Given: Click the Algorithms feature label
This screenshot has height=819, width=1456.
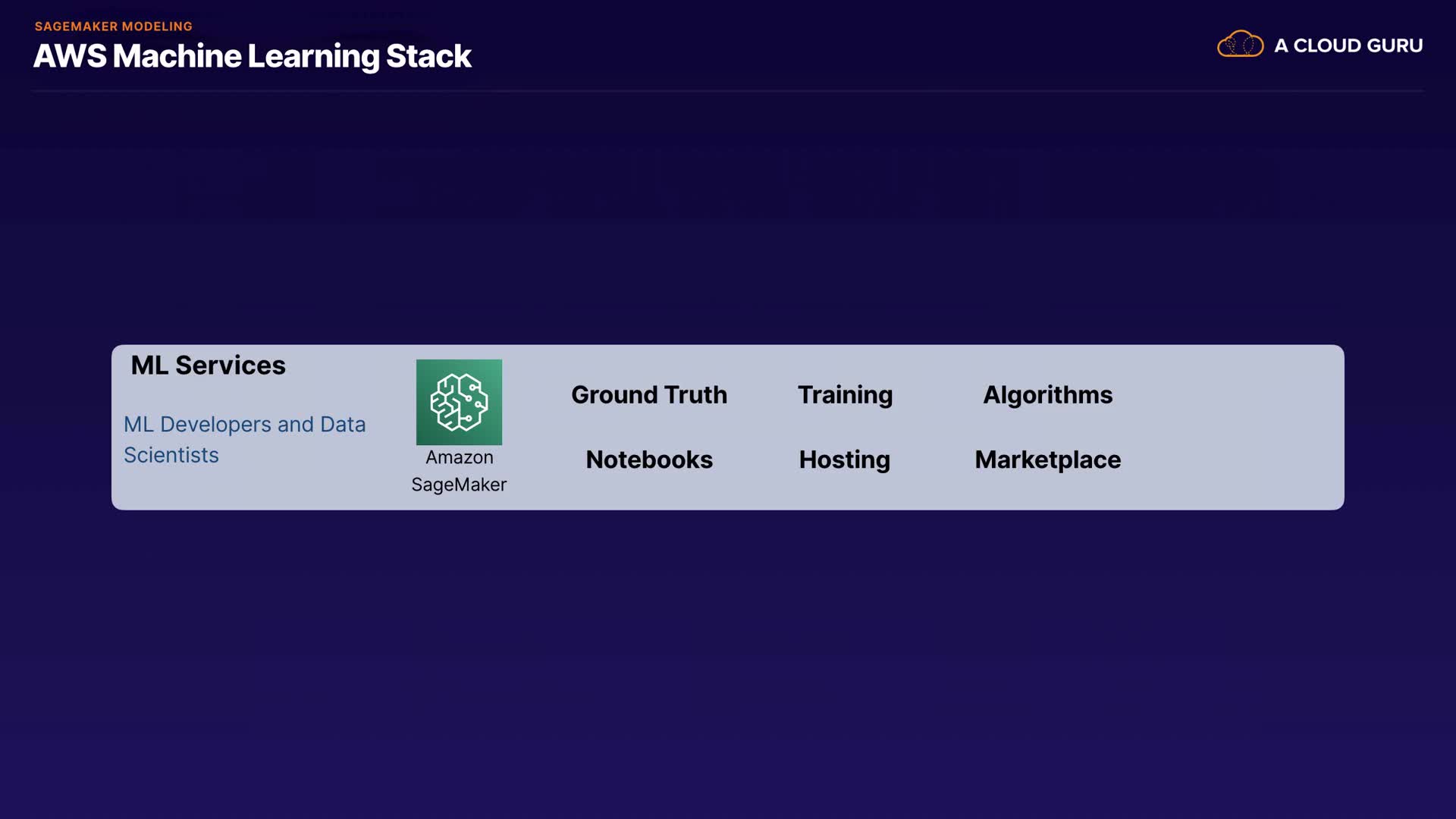Looking at the screenshot, I should click(x=1047, y=395).
